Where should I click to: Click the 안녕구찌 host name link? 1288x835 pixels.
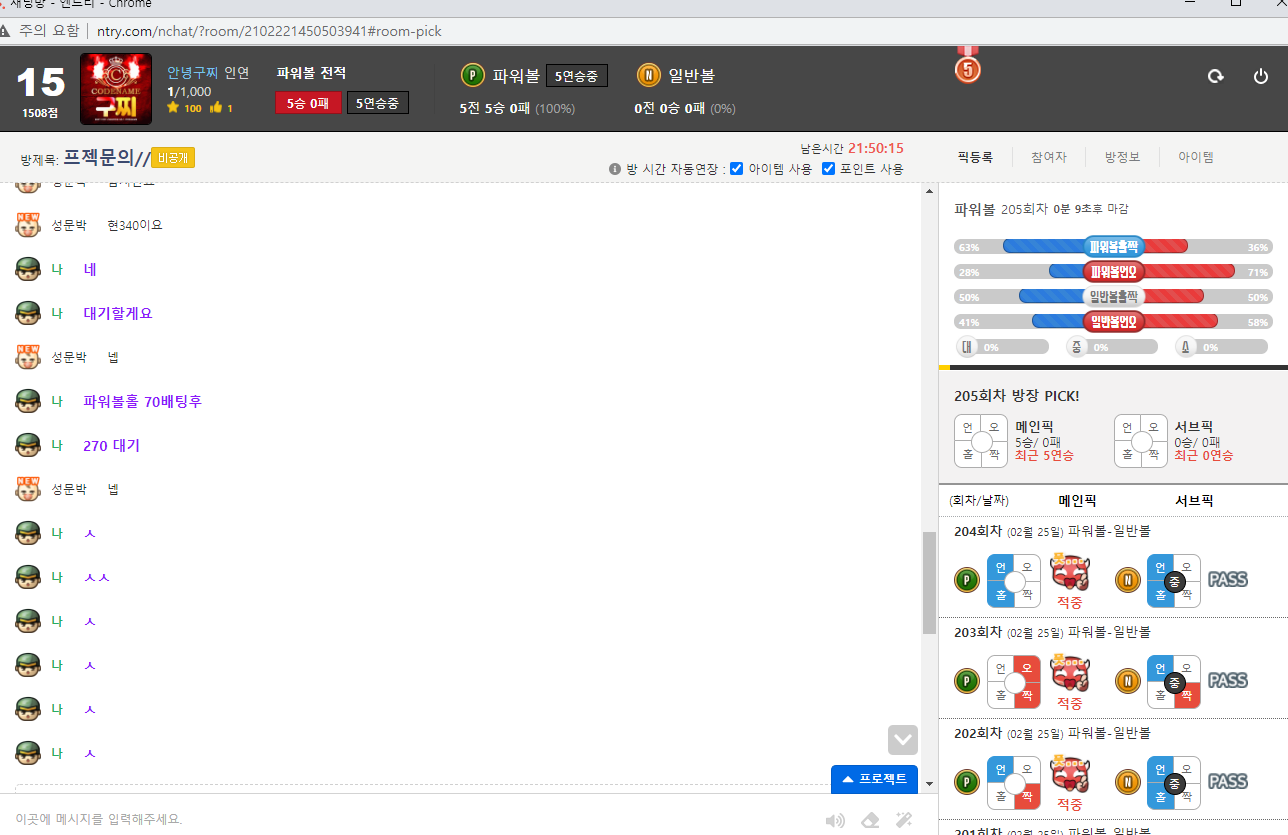tap(193, 73)
